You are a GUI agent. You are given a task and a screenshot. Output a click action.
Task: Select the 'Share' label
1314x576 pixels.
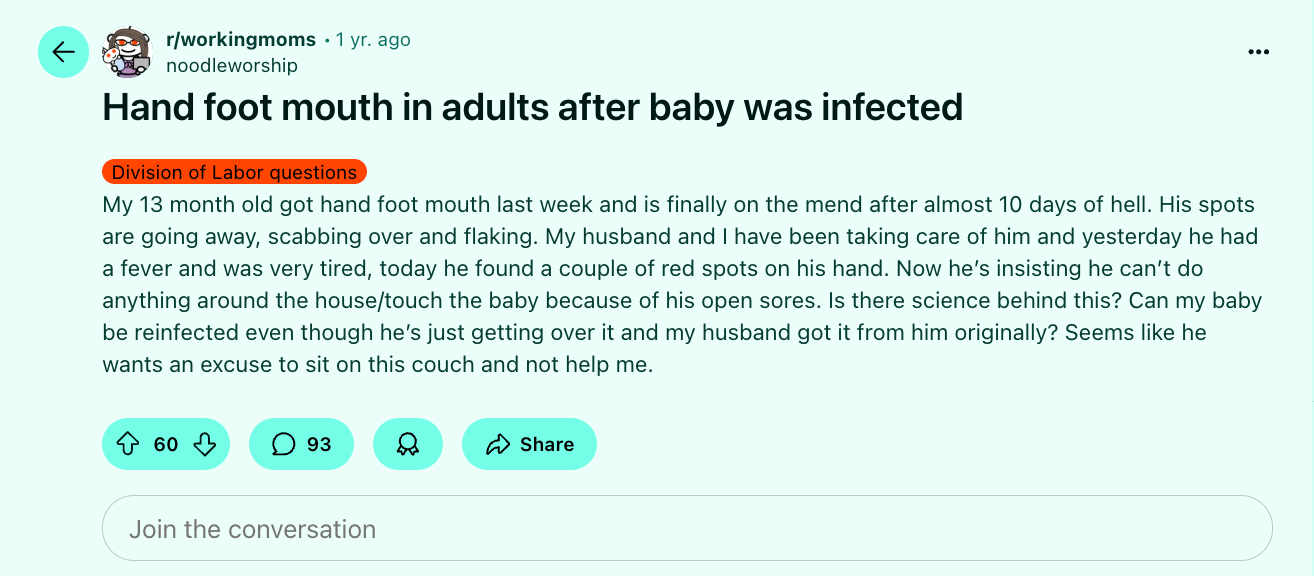pyautogui.click(x=547, y=444)
